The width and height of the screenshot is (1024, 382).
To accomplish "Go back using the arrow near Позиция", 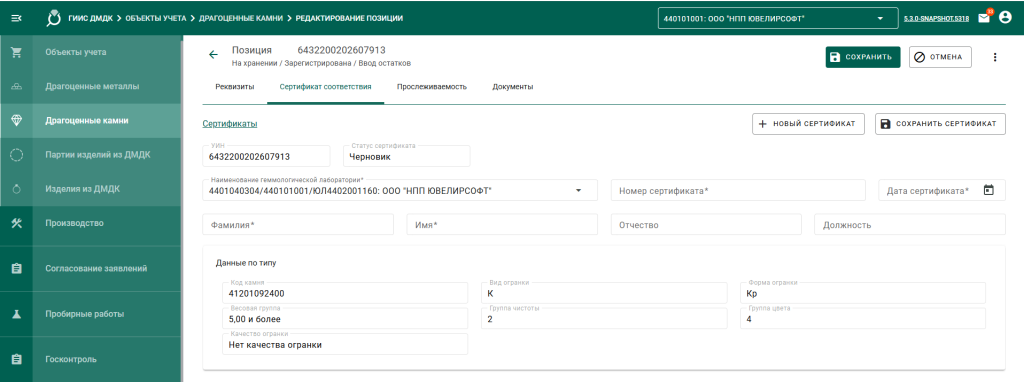I will pyautogui.click(x=214, y=55).
